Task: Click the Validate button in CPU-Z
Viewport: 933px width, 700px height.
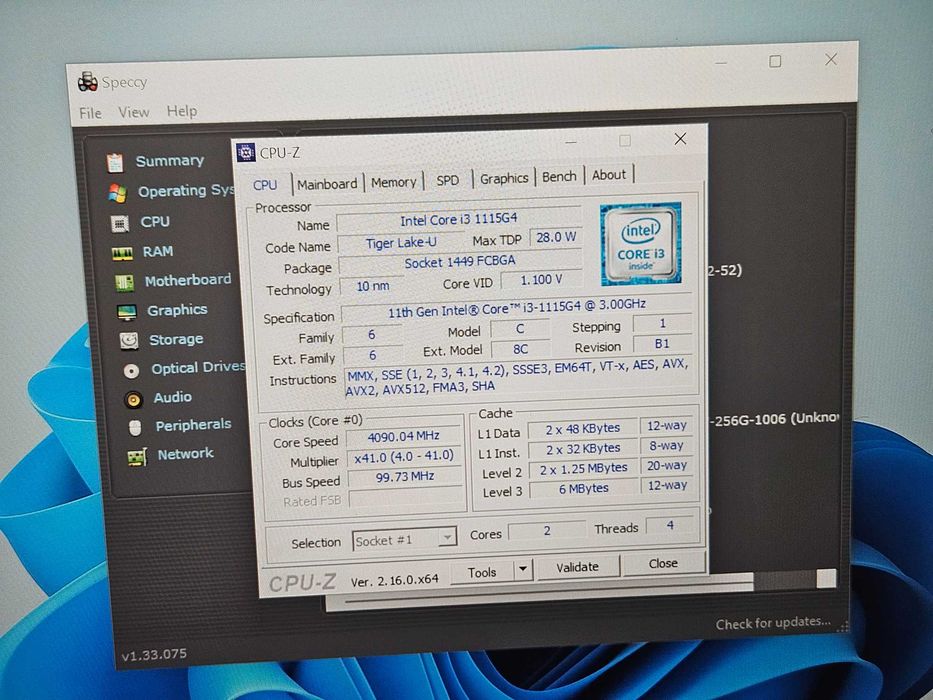Action: (577, 567)
